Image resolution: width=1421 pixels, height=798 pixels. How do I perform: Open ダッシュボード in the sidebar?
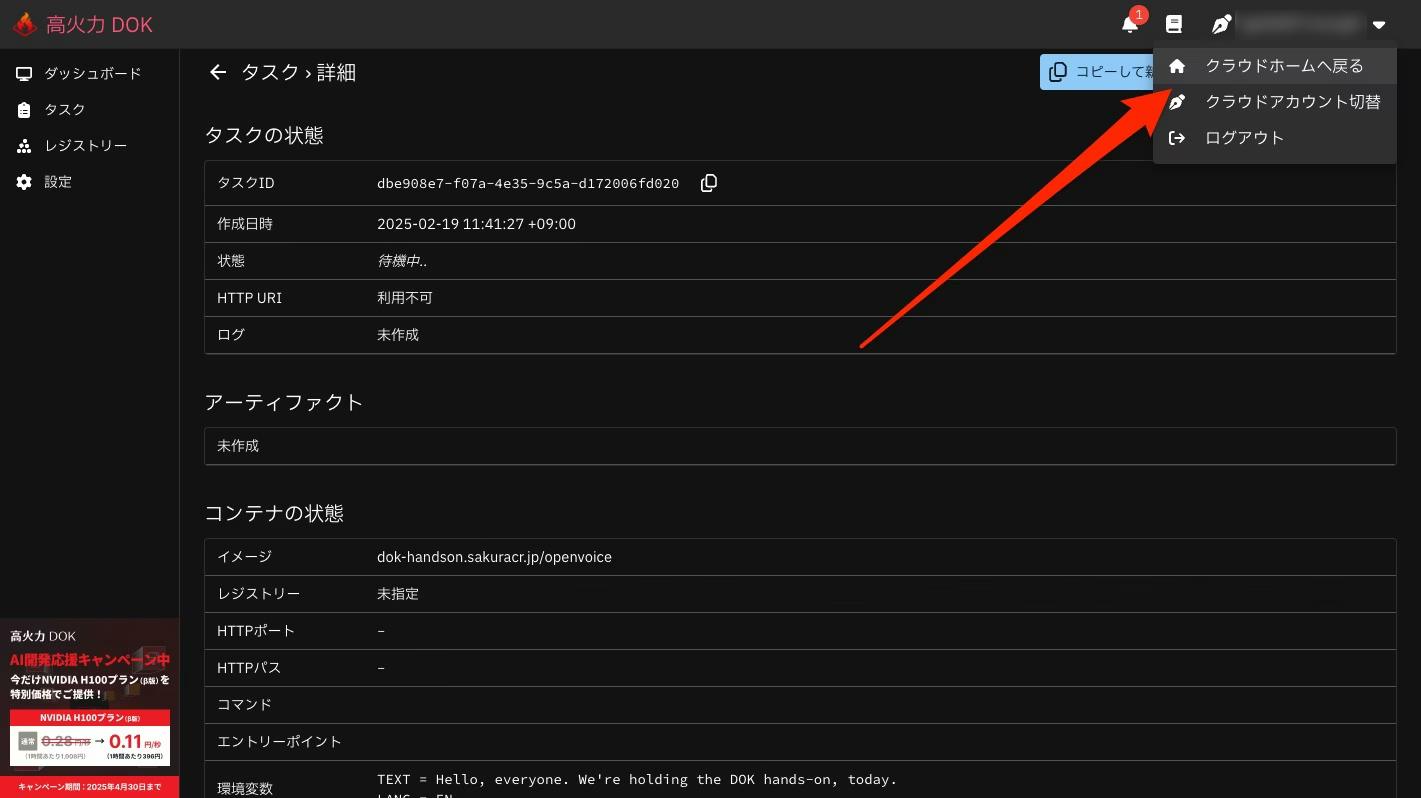pos(92,74)
